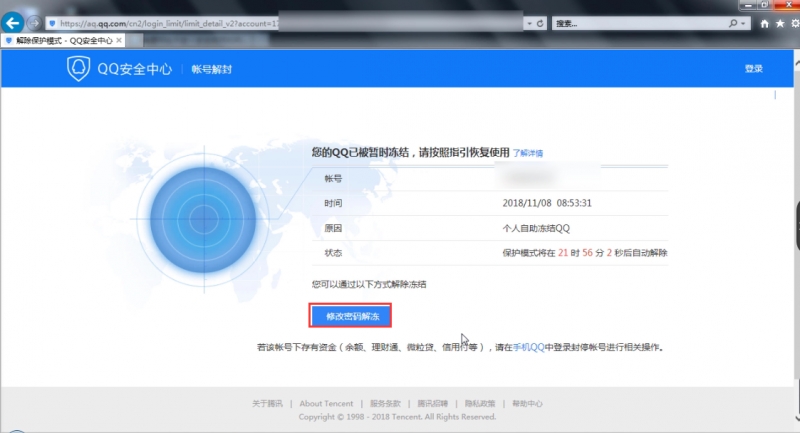This screenshot has width=800, height=433.
Task: Open the 手机QQ link
Action: coord(529,347)
